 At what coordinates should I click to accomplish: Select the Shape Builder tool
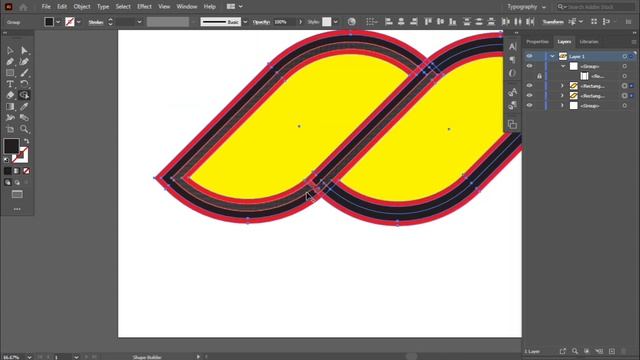(24, 95)
